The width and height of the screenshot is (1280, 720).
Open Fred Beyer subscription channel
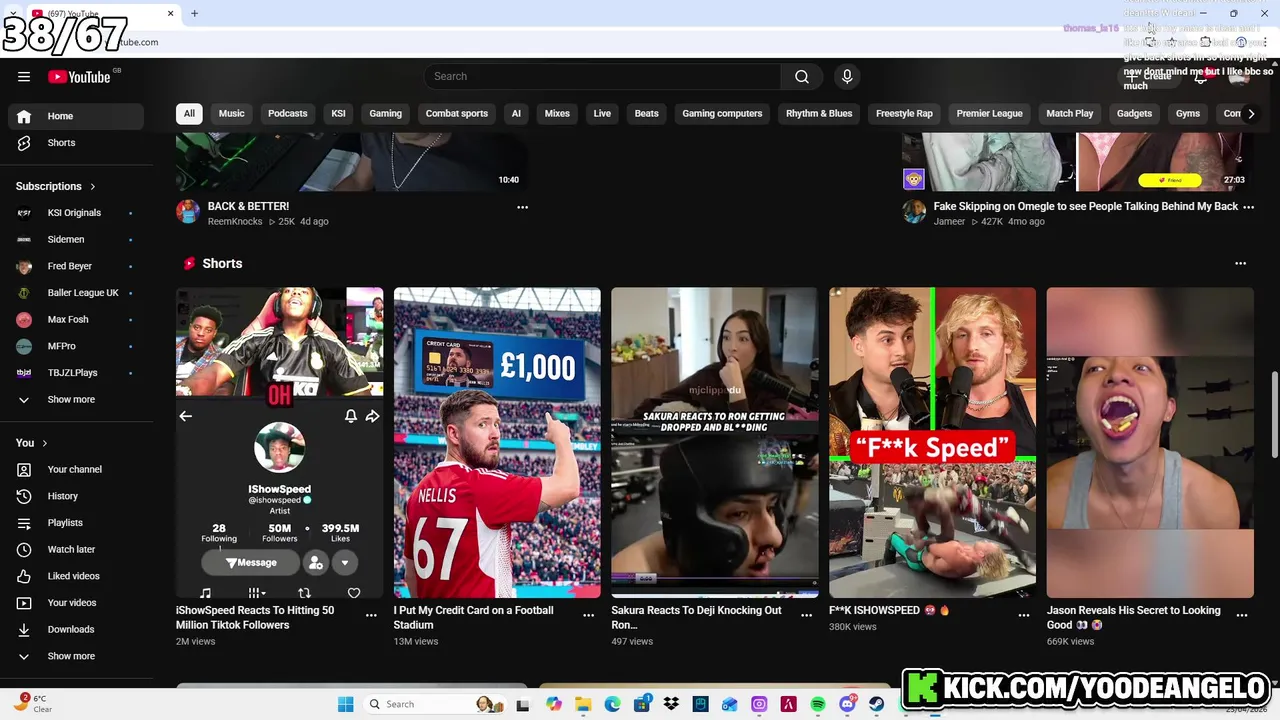point(76,266)
